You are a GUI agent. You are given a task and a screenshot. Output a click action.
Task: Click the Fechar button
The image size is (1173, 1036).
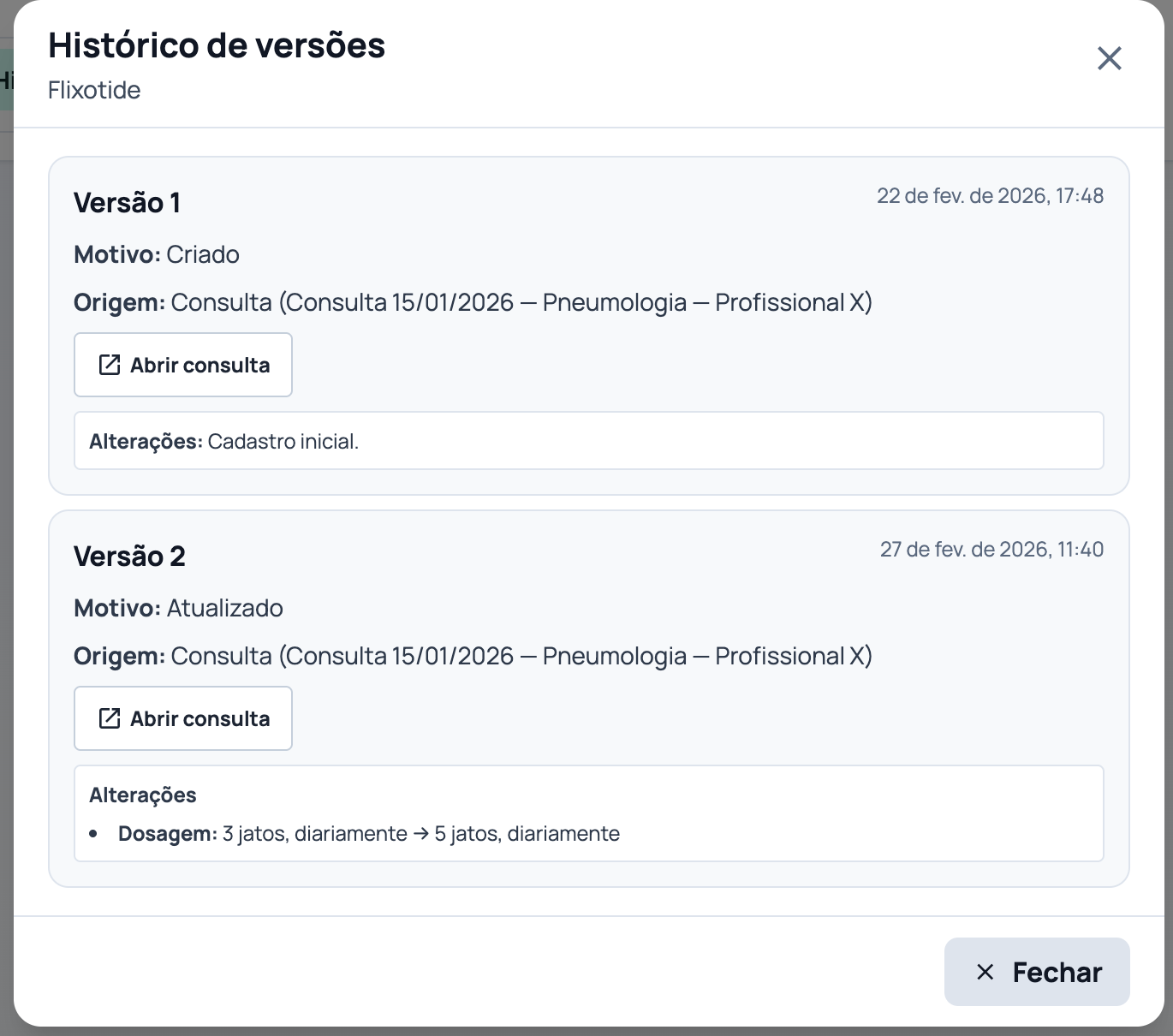[x=1037, y=972]
